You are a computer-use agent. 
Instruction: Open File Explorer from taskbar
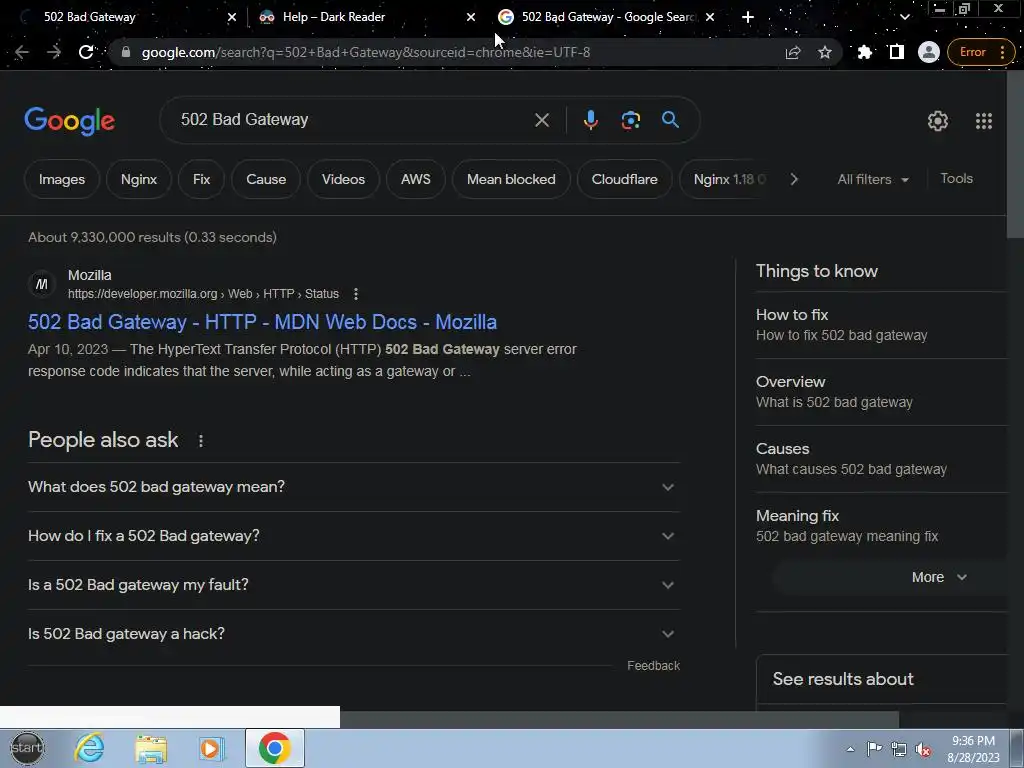(151, 748)
